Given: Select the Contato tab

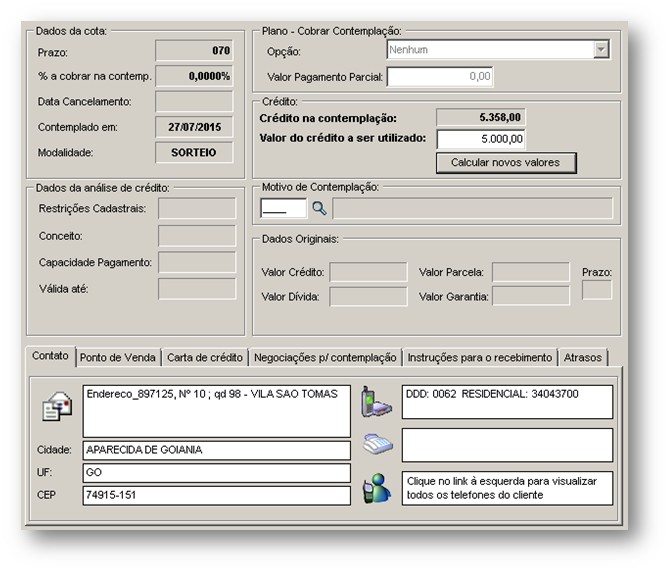Looking at the screenshot, I should 50,356.
